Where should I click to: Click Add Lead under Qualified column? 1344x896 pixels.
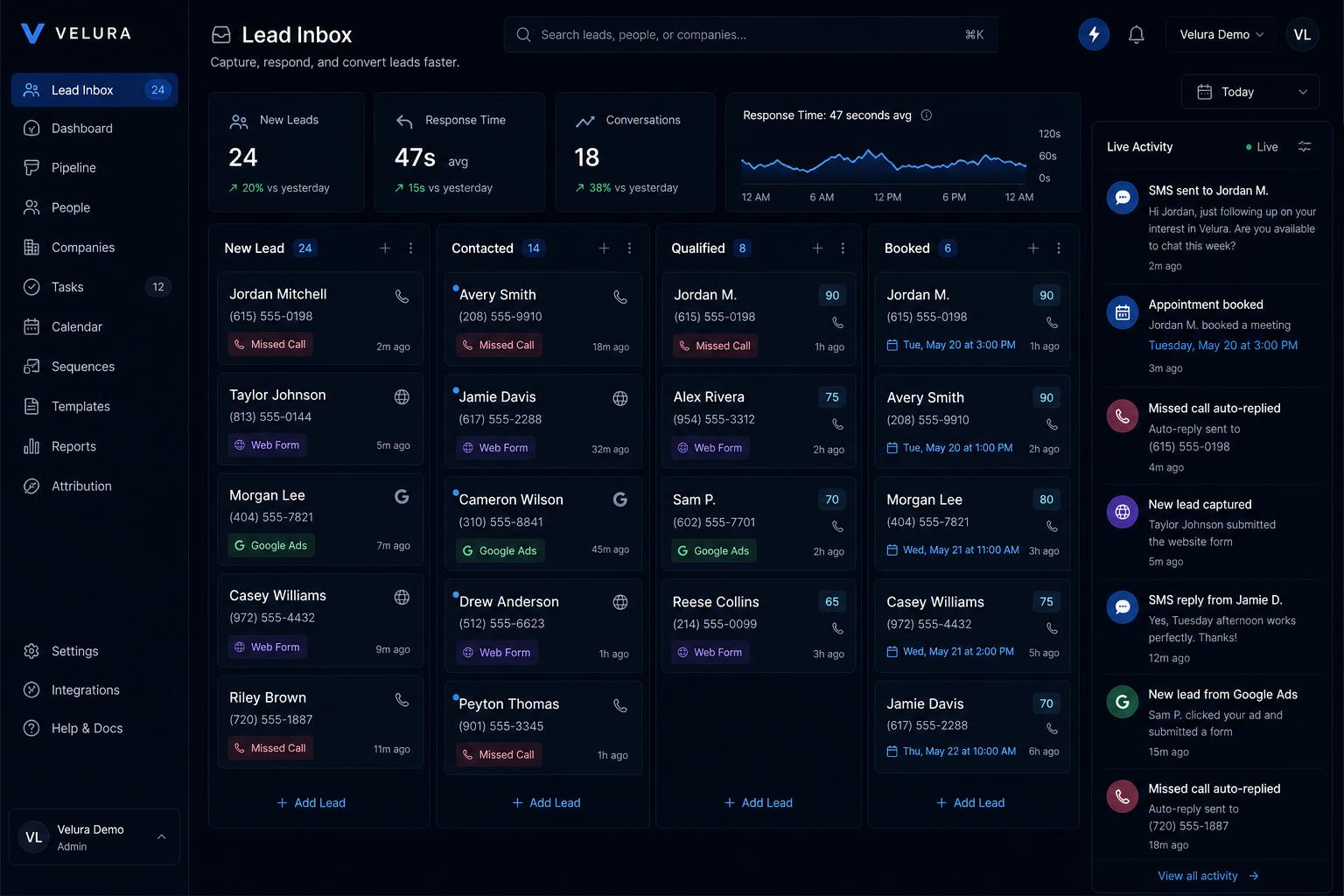point(759,803)
